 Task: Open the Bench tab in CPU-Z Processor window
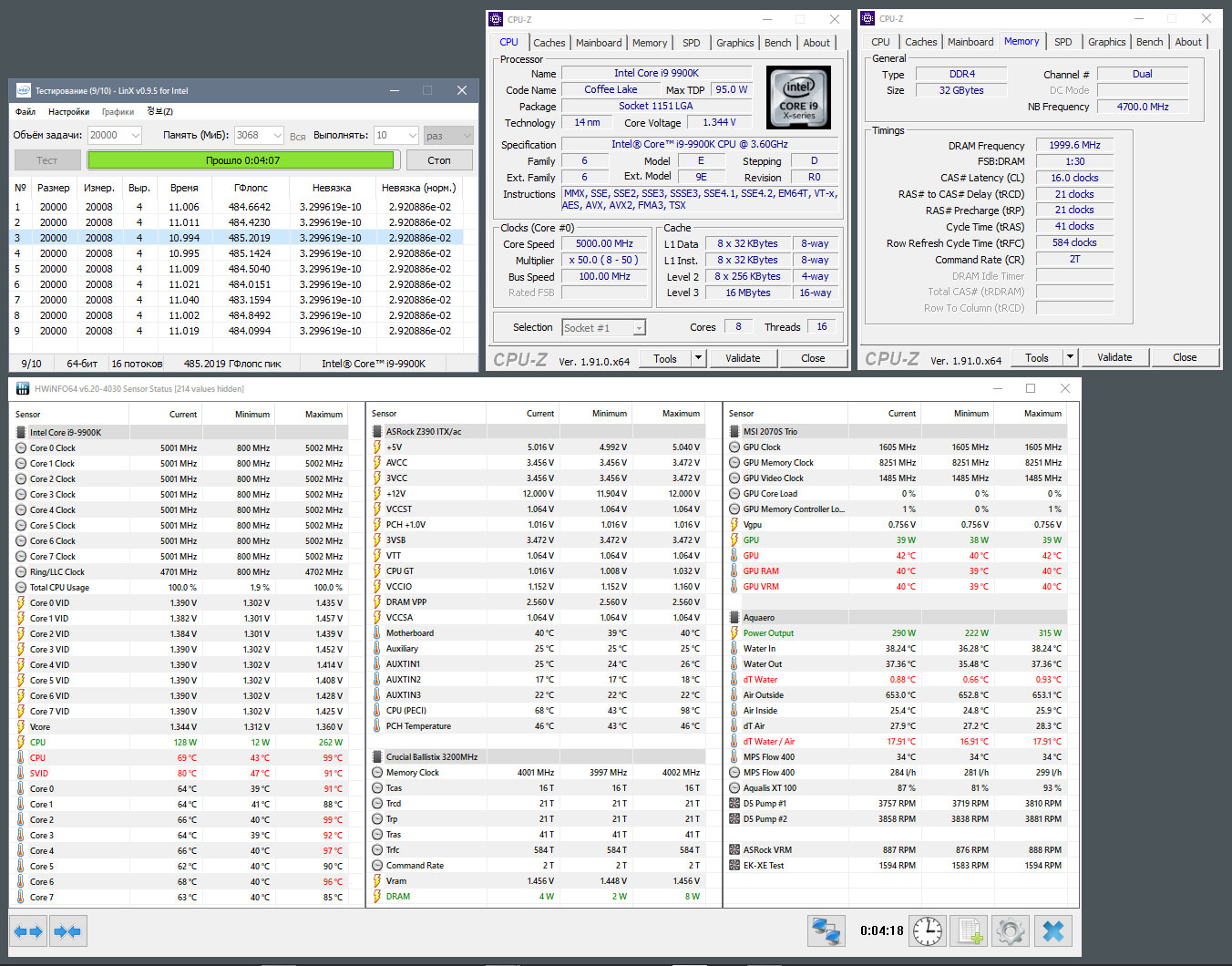[777, 43]
